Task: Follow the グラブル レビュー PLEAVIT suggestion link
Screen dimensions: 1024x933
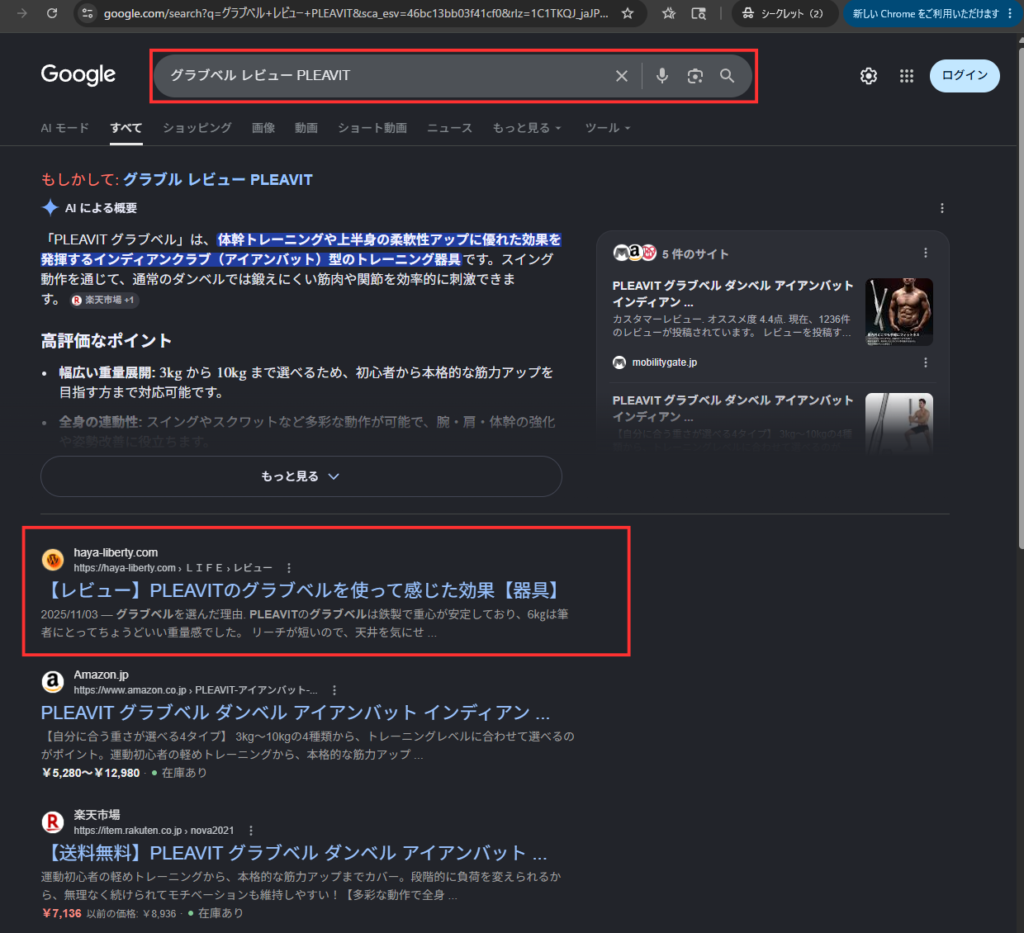Action: (x=217, y=180)
